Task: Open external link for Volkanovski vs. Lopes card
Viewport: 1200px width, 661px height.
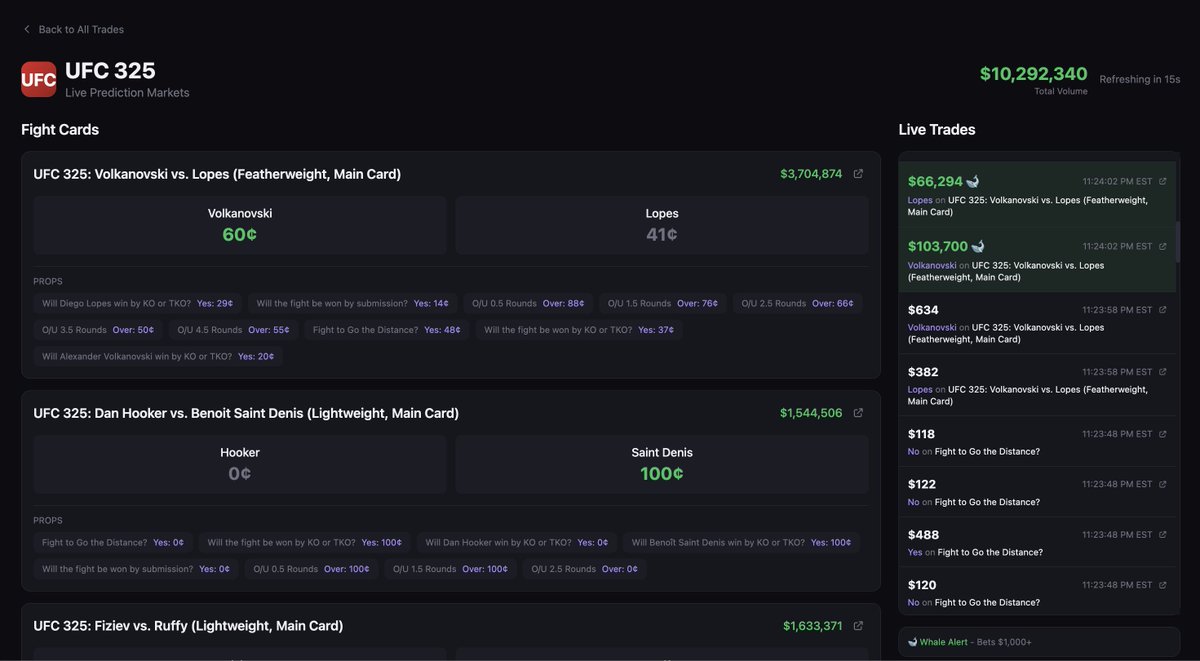Action: [x=858, y=174]
